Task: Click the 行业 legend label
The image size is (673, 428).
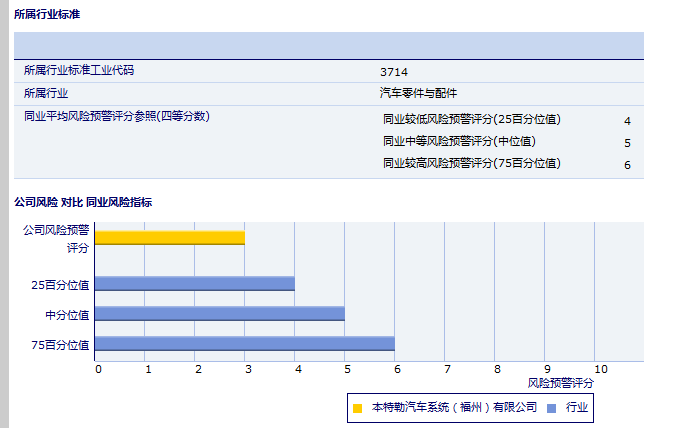Action: tap(576, 408)
